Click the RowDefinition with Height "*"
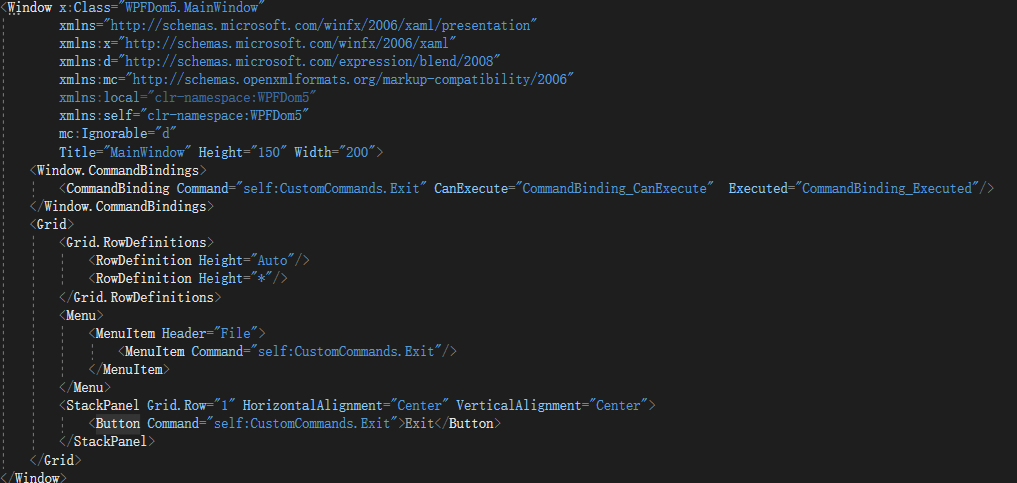Viewport: 1017px width, 483px height. tap(189, 278)
